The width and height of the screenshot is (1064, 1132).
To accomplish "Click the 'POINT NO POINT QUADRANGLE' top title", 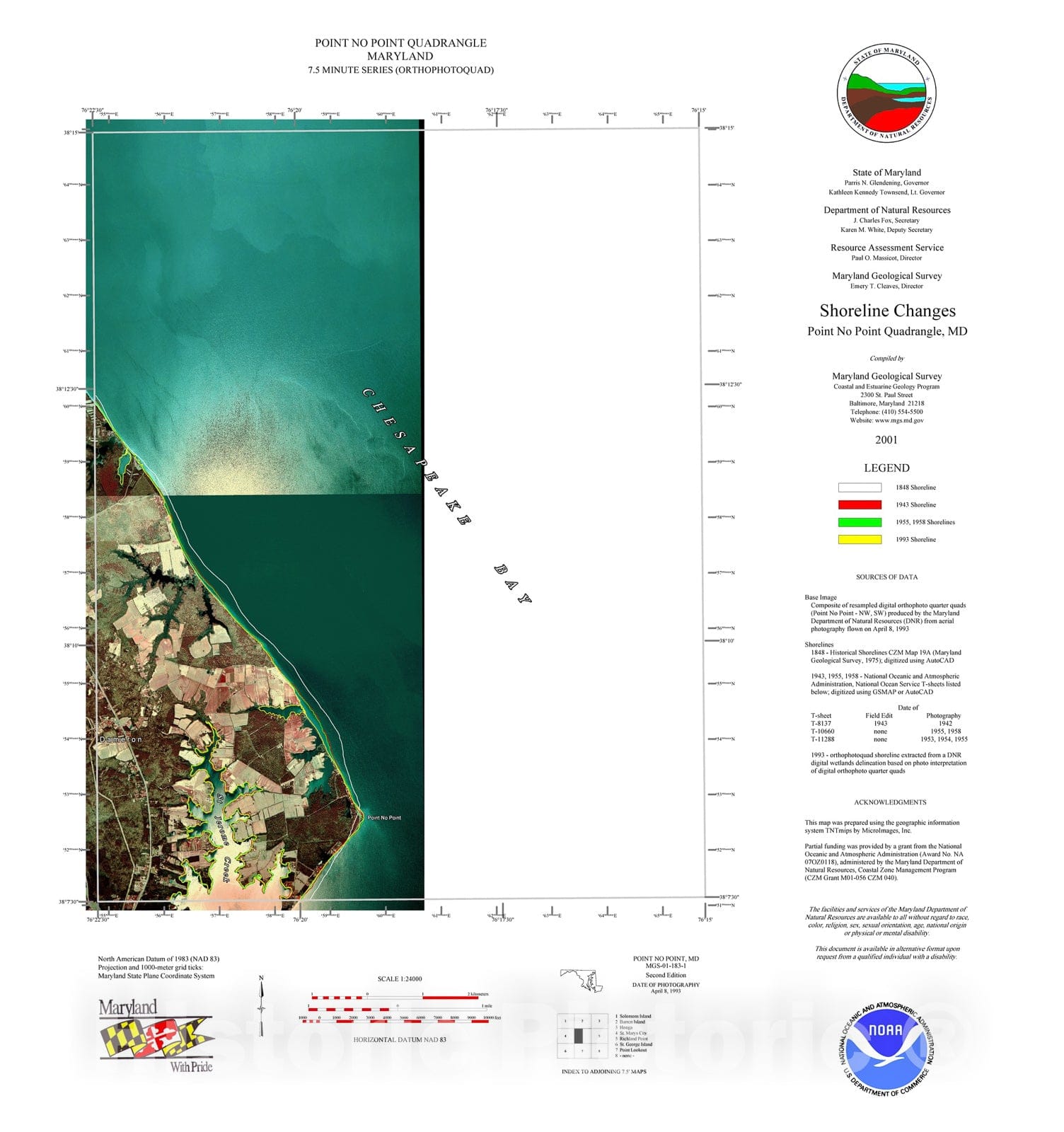I will tap(400, 43).
